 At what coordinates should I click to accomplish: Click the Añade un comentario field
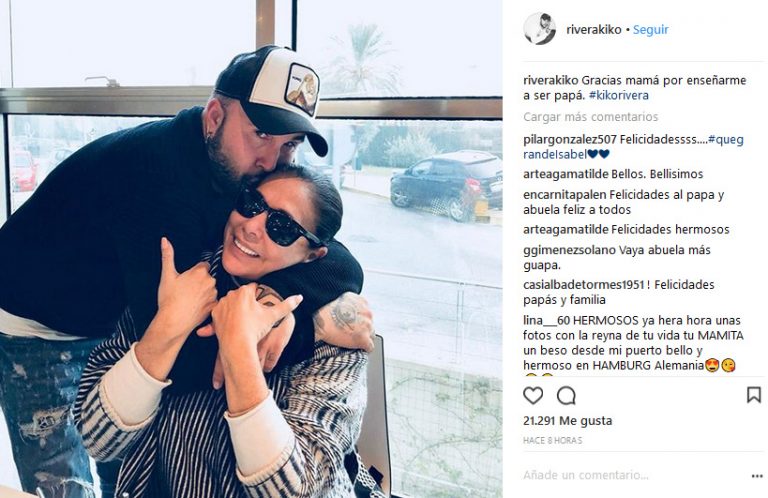(632, 475)
